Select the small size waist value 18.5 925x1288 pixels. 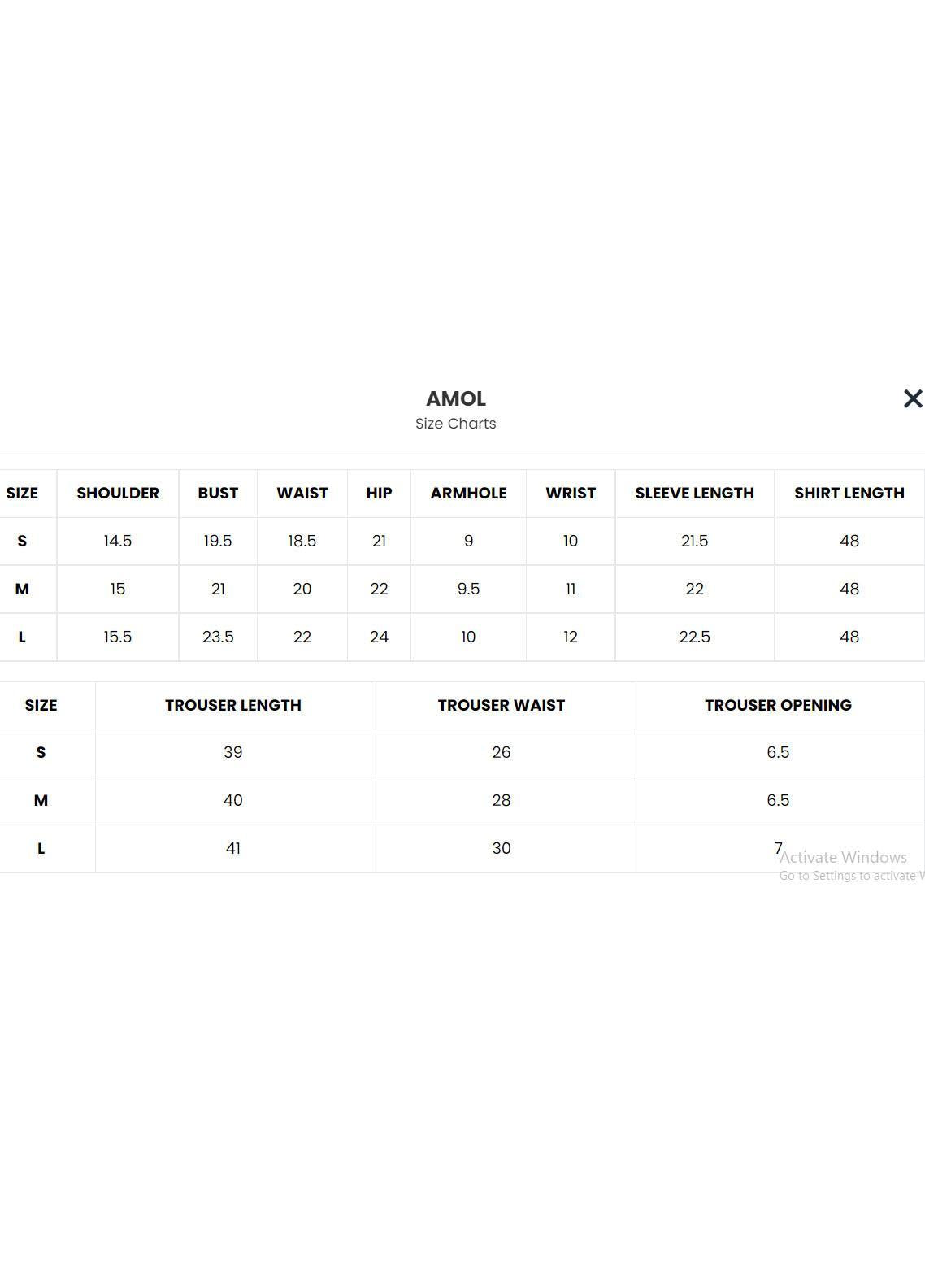click(302, 541)
